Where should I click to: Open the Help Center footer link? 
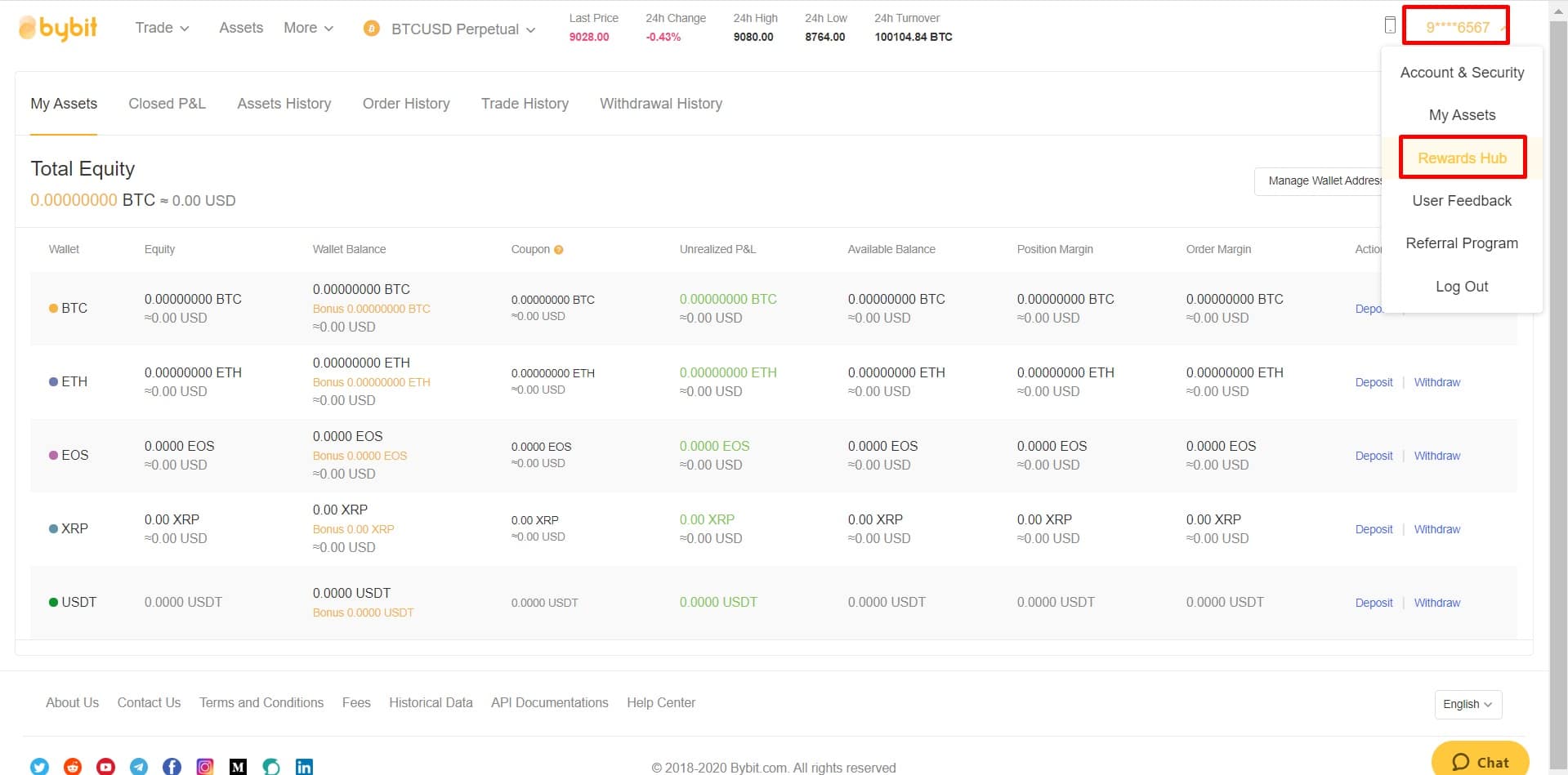(x=661, y=702)
